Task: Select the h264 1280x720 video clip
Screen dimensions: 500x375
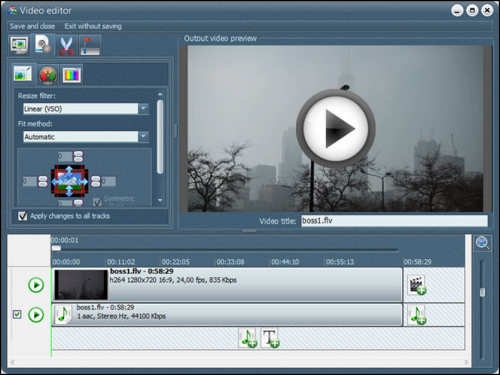Action: (227, 285)
